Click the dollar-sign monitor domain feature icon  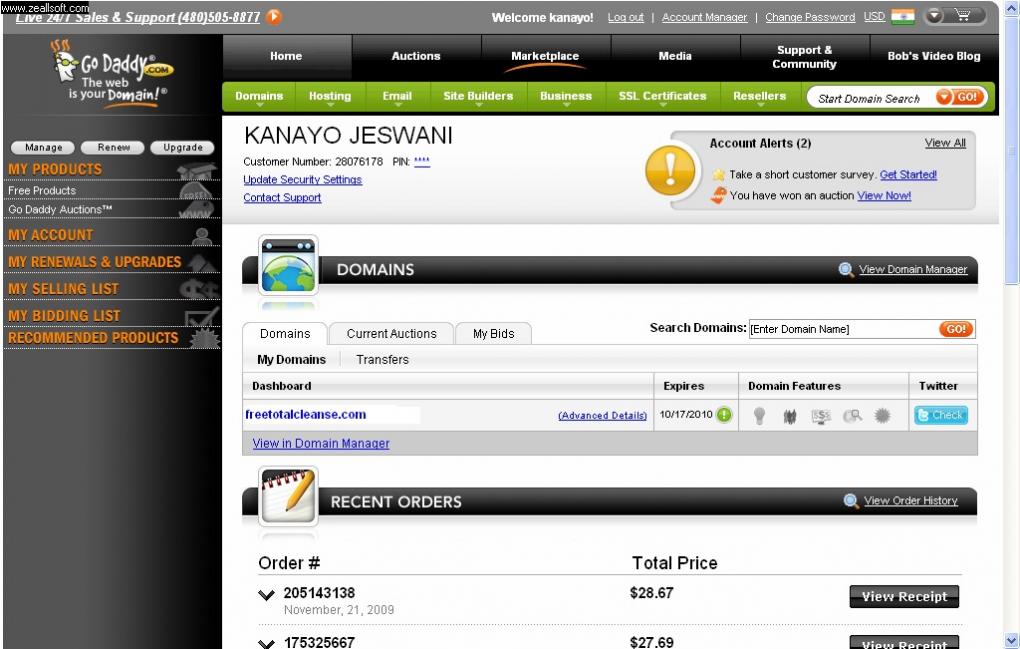(821, 416)
